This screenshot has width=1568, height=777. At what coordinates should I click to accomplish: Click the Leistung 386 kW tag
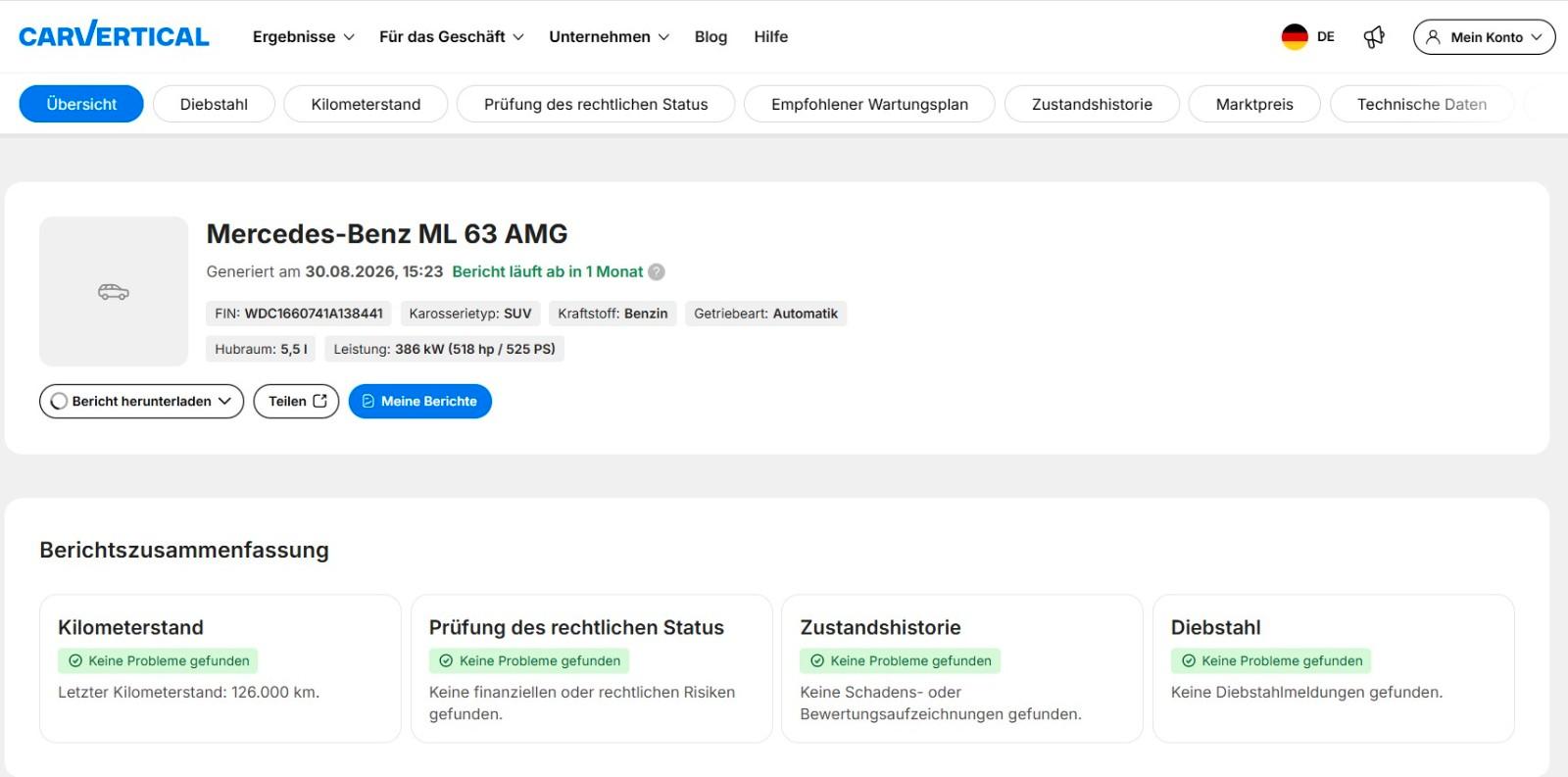click(444, 349)
